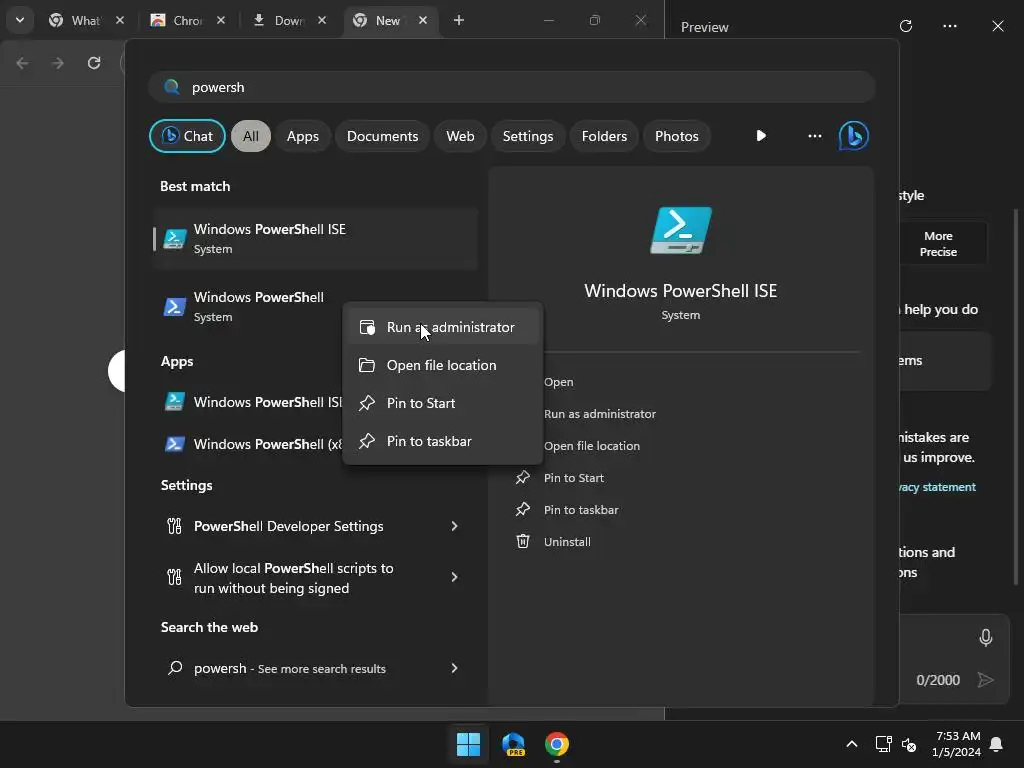Click Pin to Start in details pane
The width and height of the screenshot is (1024, 768).
(573, 478)
